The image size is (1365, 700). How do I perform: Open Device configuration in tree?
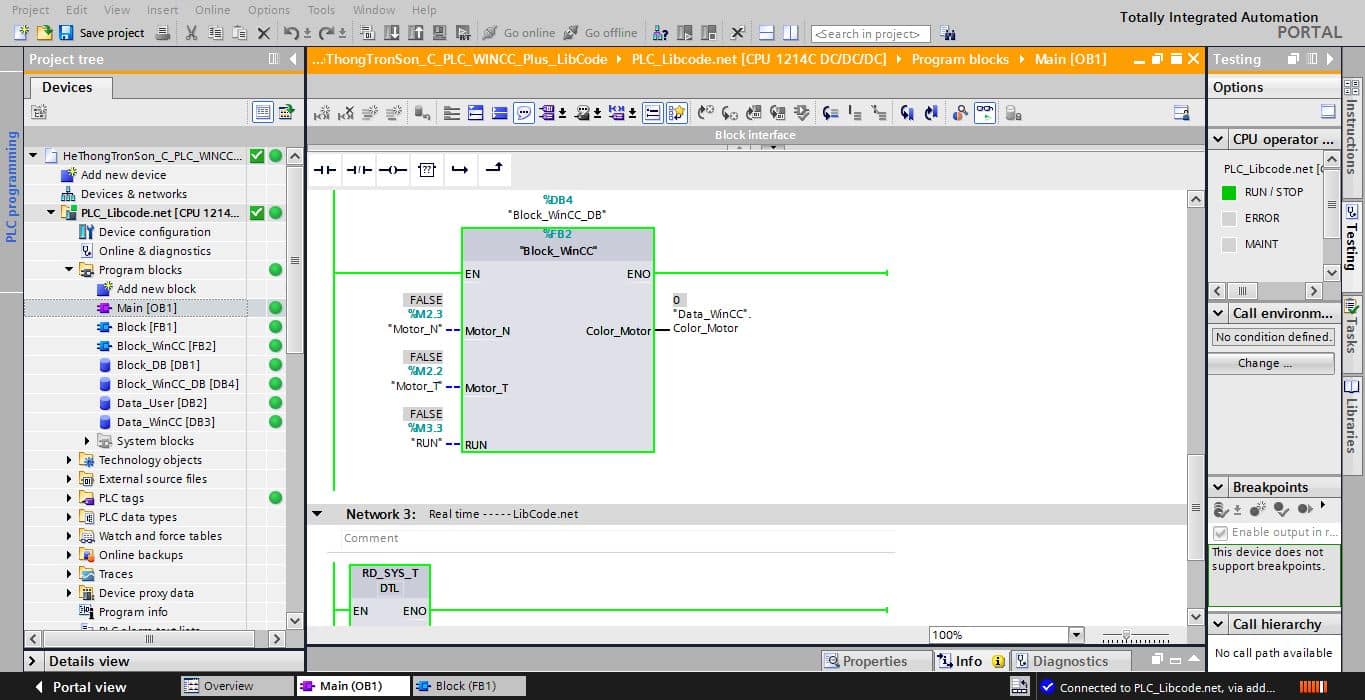(x=154, y=232)
